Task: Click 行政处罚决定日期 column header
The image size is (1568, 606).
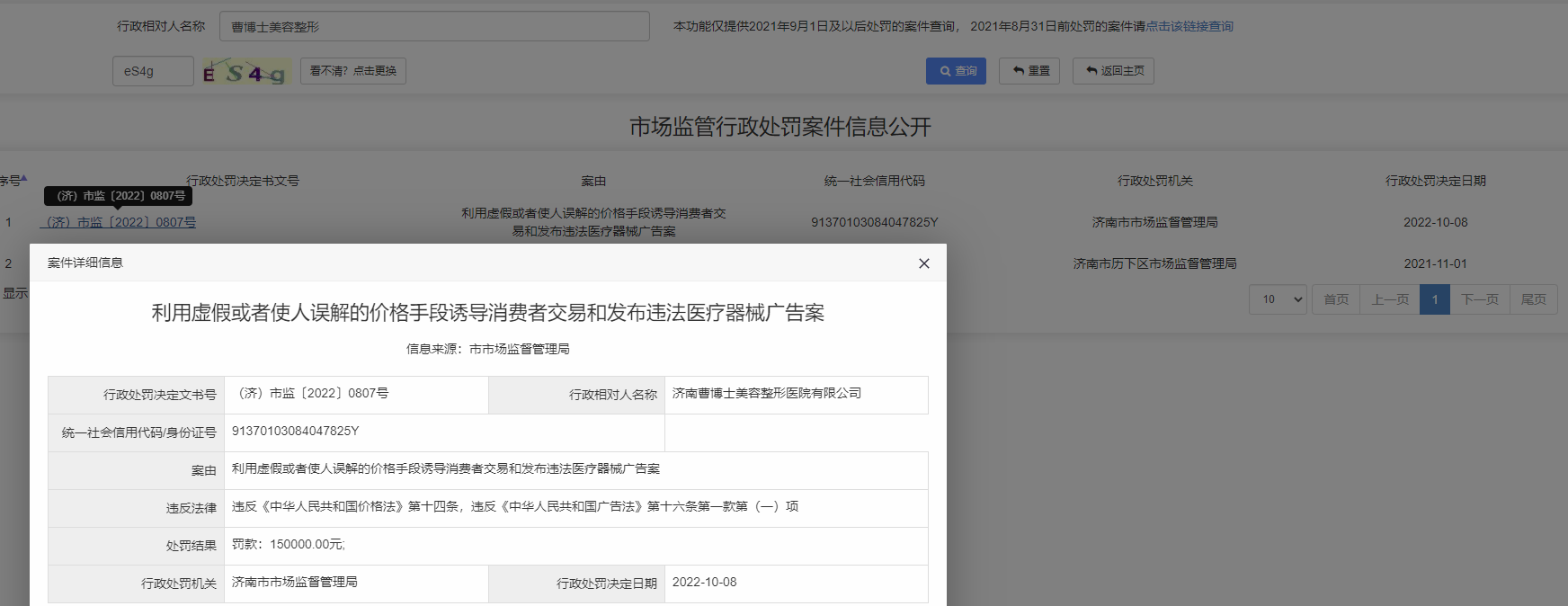Action: (1435, 181)
